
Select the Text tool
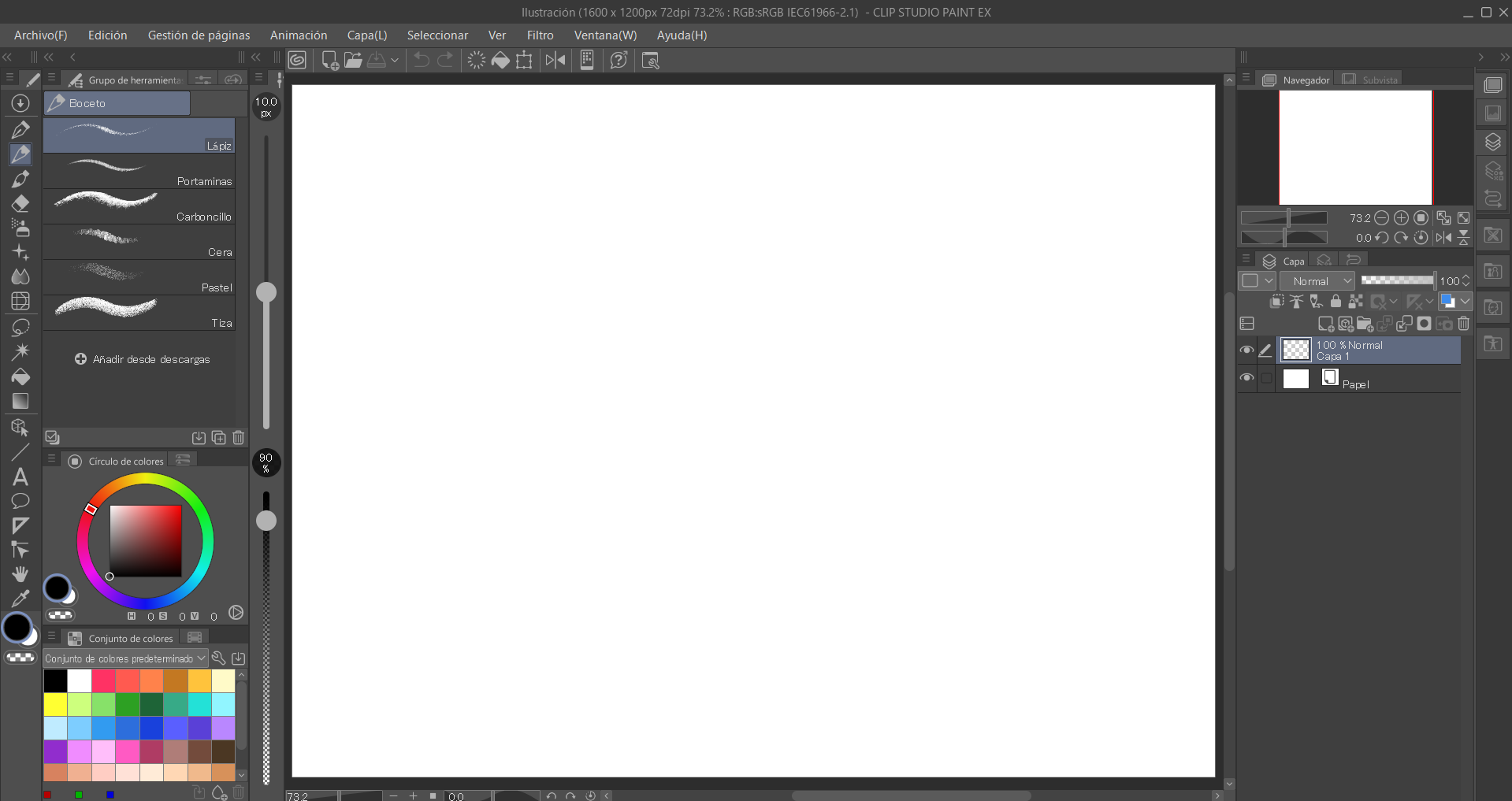[20, 477]
